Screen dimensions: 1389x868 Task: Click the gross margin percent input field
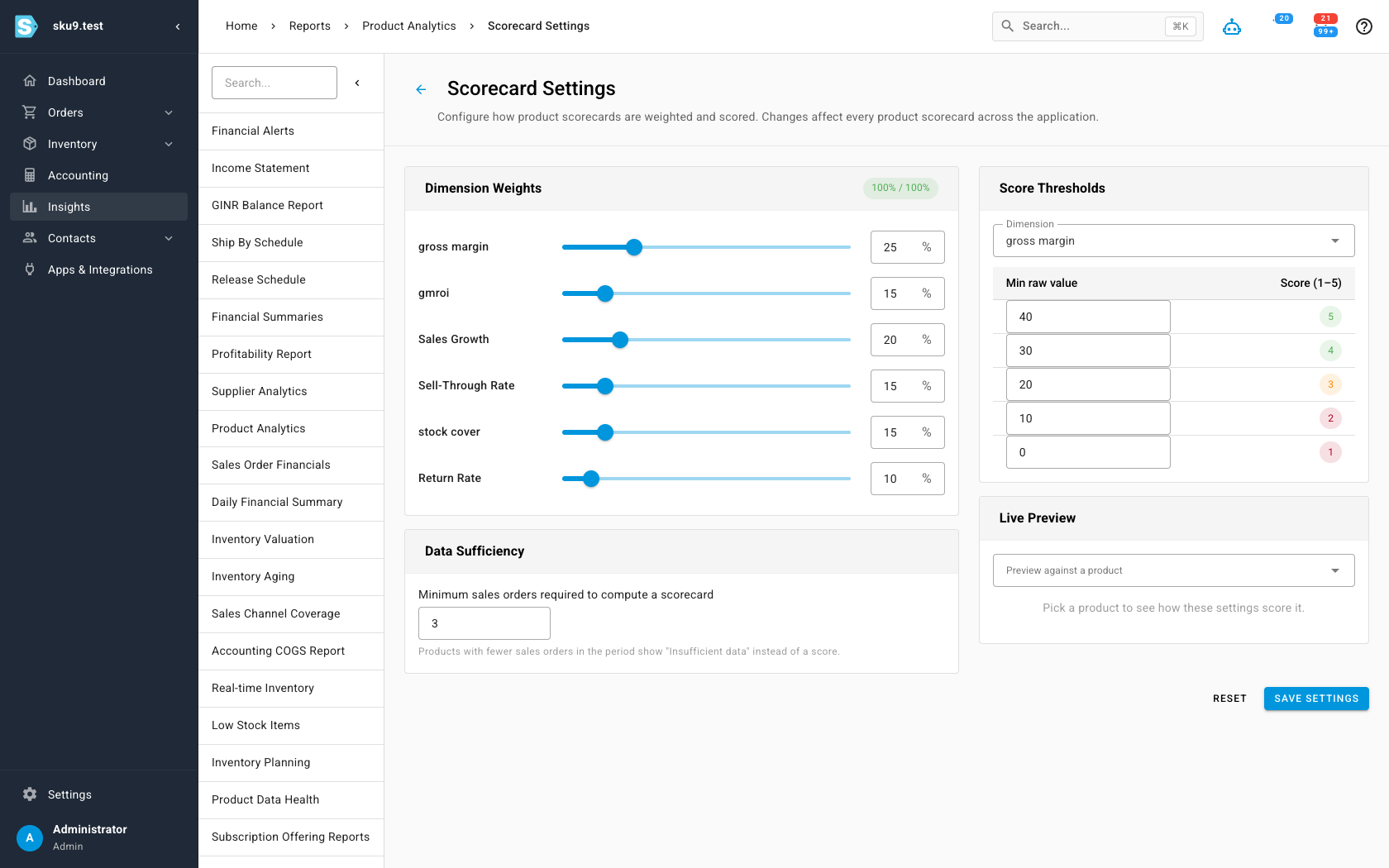[907, 247]
